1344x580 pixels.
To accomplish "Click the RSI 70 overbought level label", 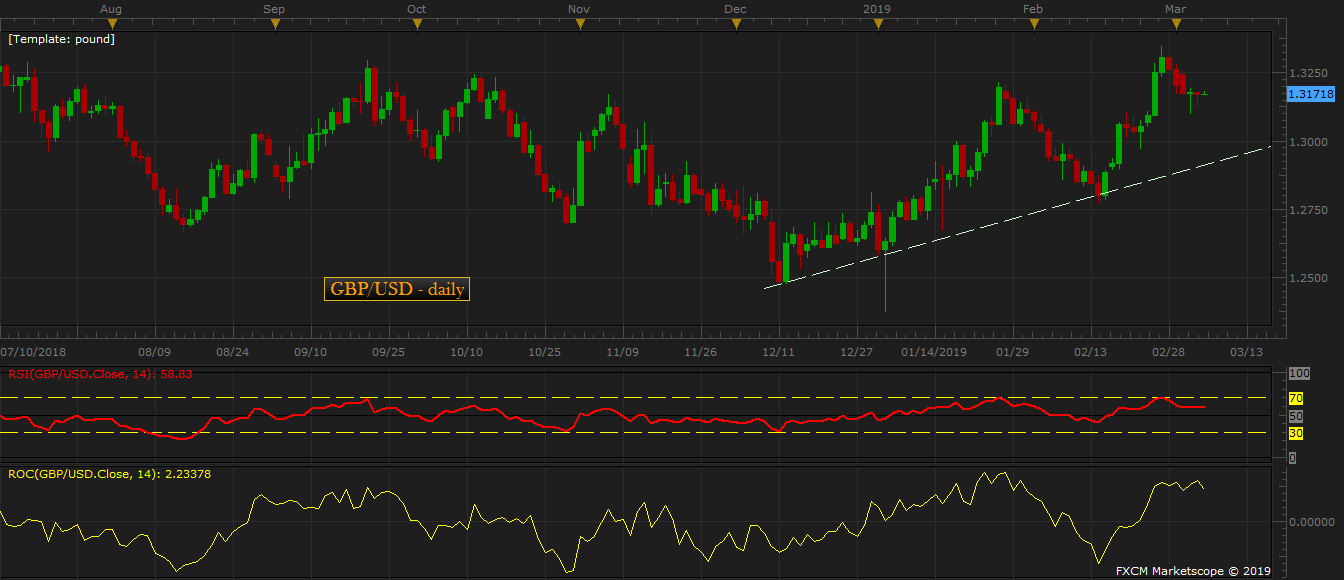I will coord(1297,398).
